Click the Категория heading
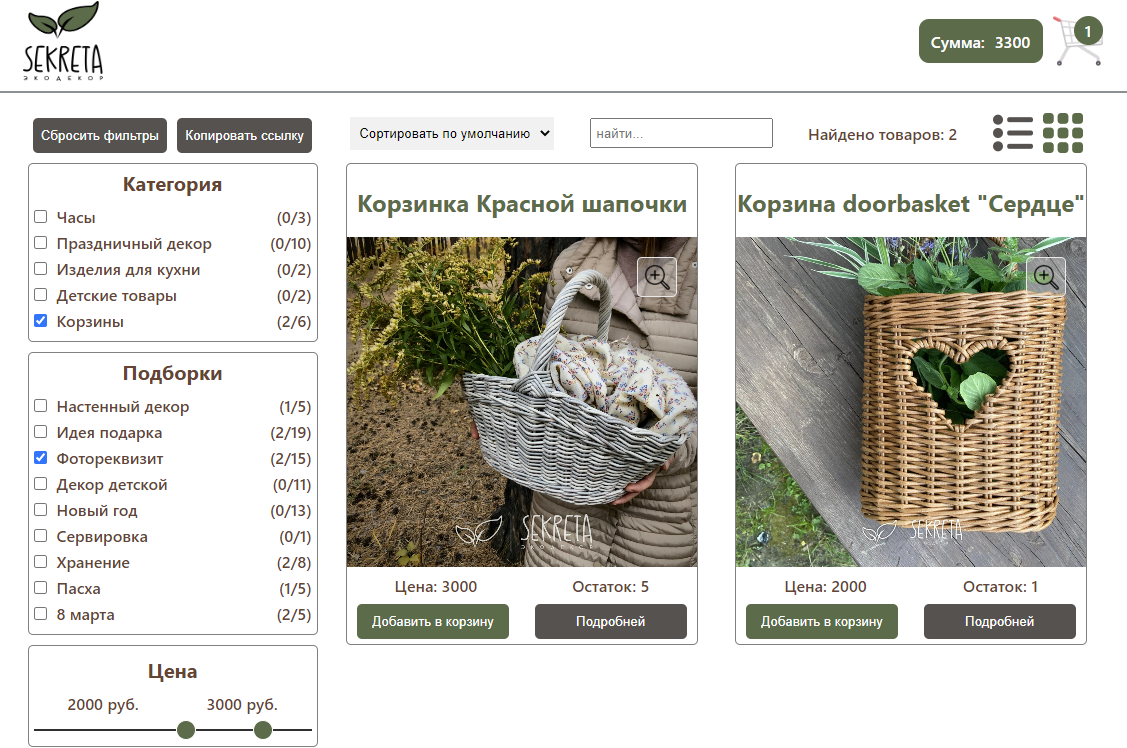The height and width of the screenshot is (748, 1127). click(172, 185)
